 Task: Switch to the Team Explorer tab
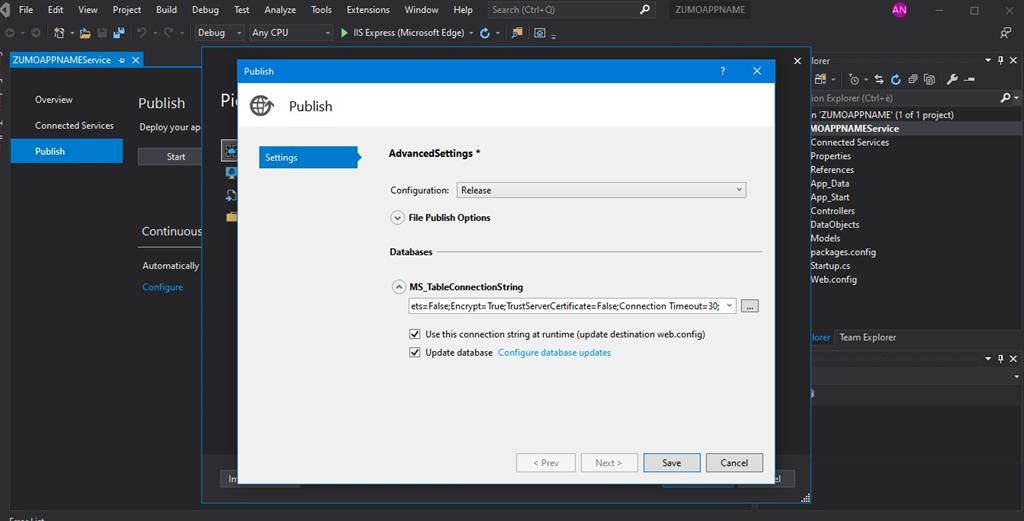[867, 337]
